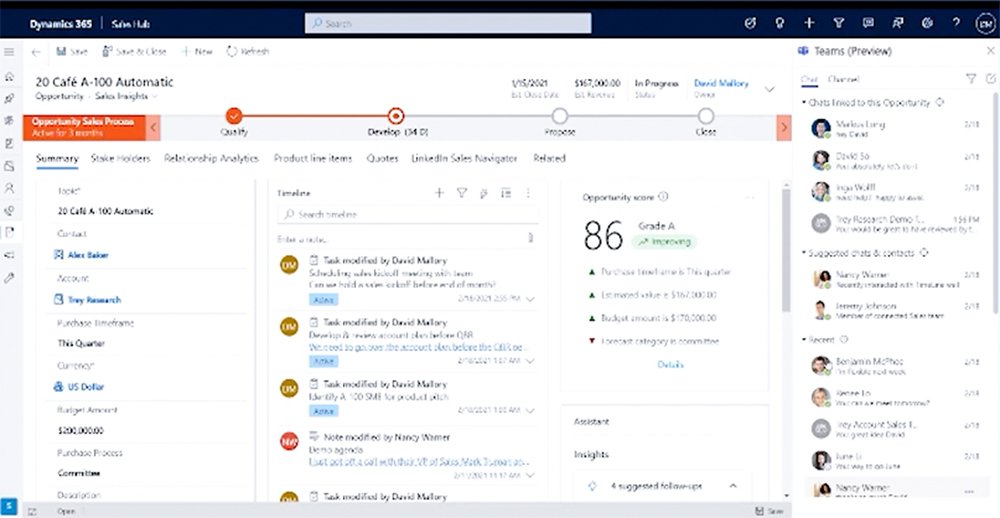
Task: Switch to the Stake Holders tab
Action: (121, 158)
